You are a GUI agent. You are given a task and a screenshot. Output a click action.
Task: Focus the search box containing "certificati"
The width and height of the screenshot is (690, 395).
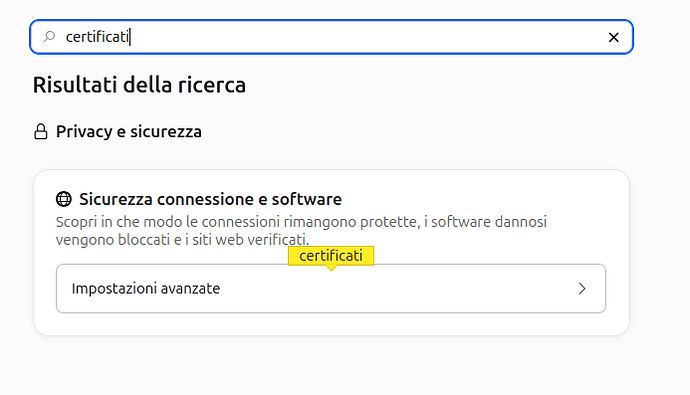pos(331,37)
